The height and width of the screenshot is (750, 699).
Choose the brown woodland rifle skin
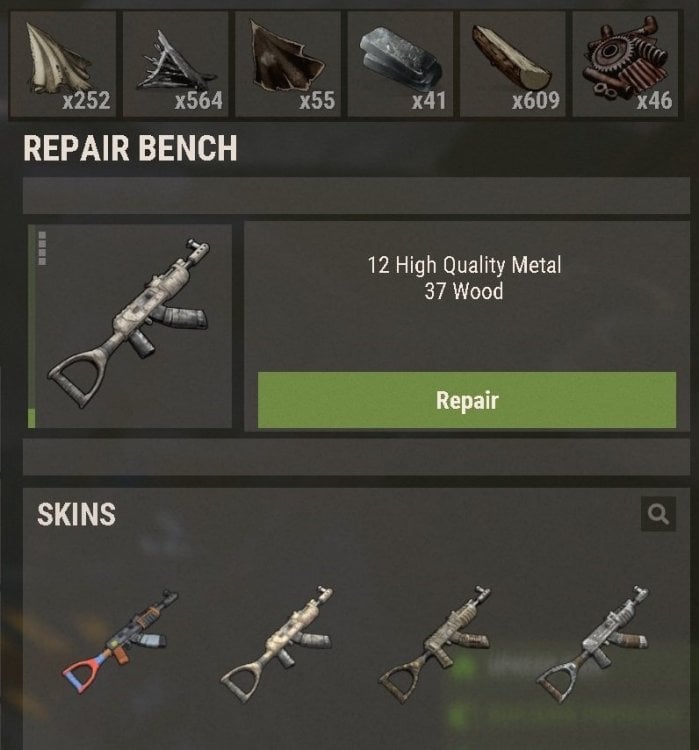434,643
